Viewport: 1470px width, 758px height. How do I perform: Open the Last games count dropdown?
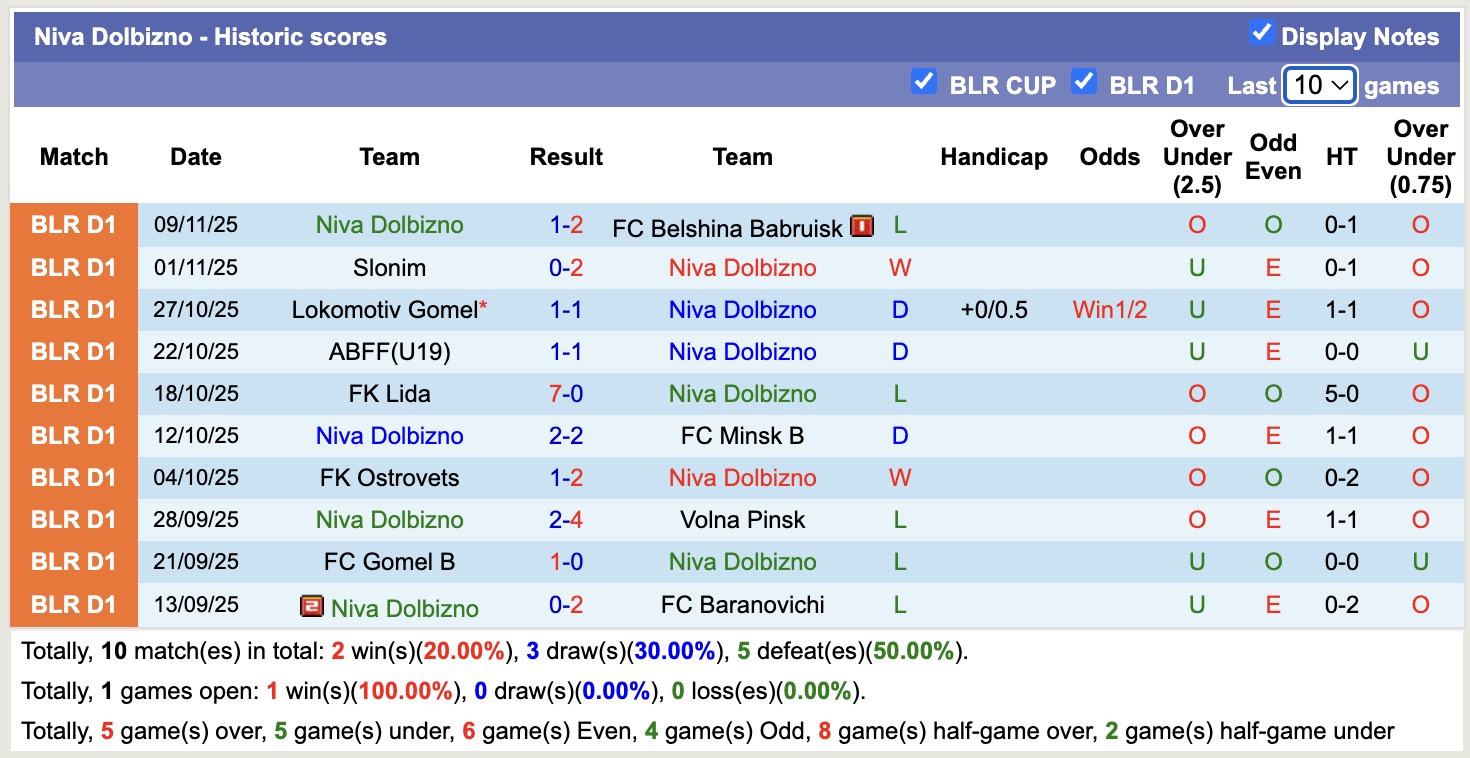tap(1318, 85)
